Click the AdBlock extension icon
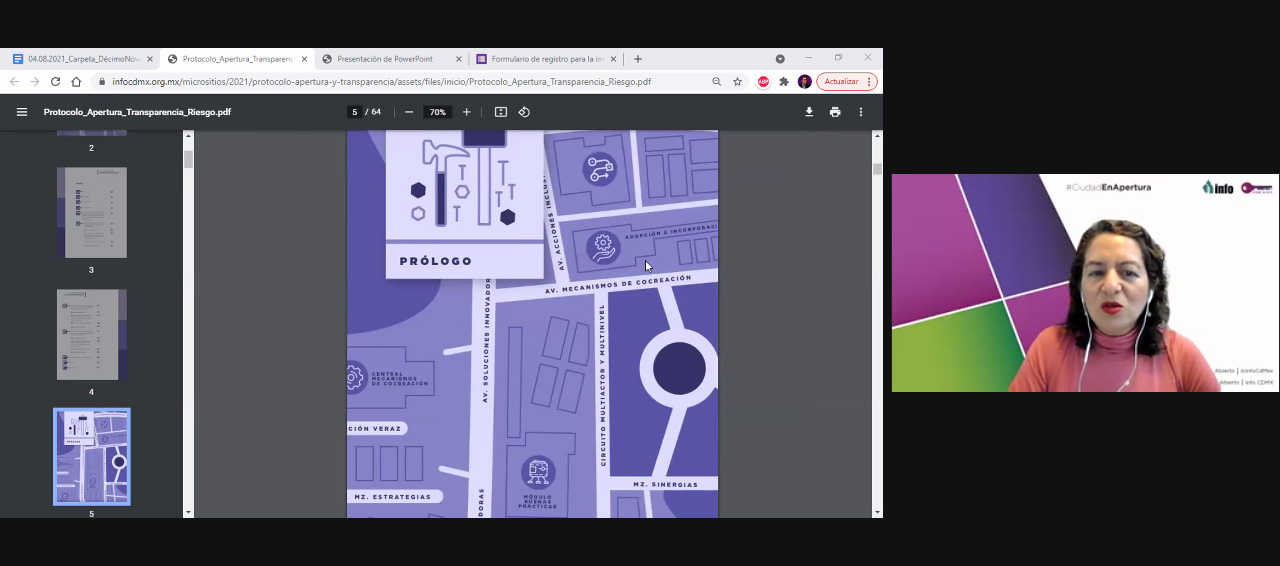The width and height of the screenshot is (1280, 566). pyautogui.click(x=764, y=82)
